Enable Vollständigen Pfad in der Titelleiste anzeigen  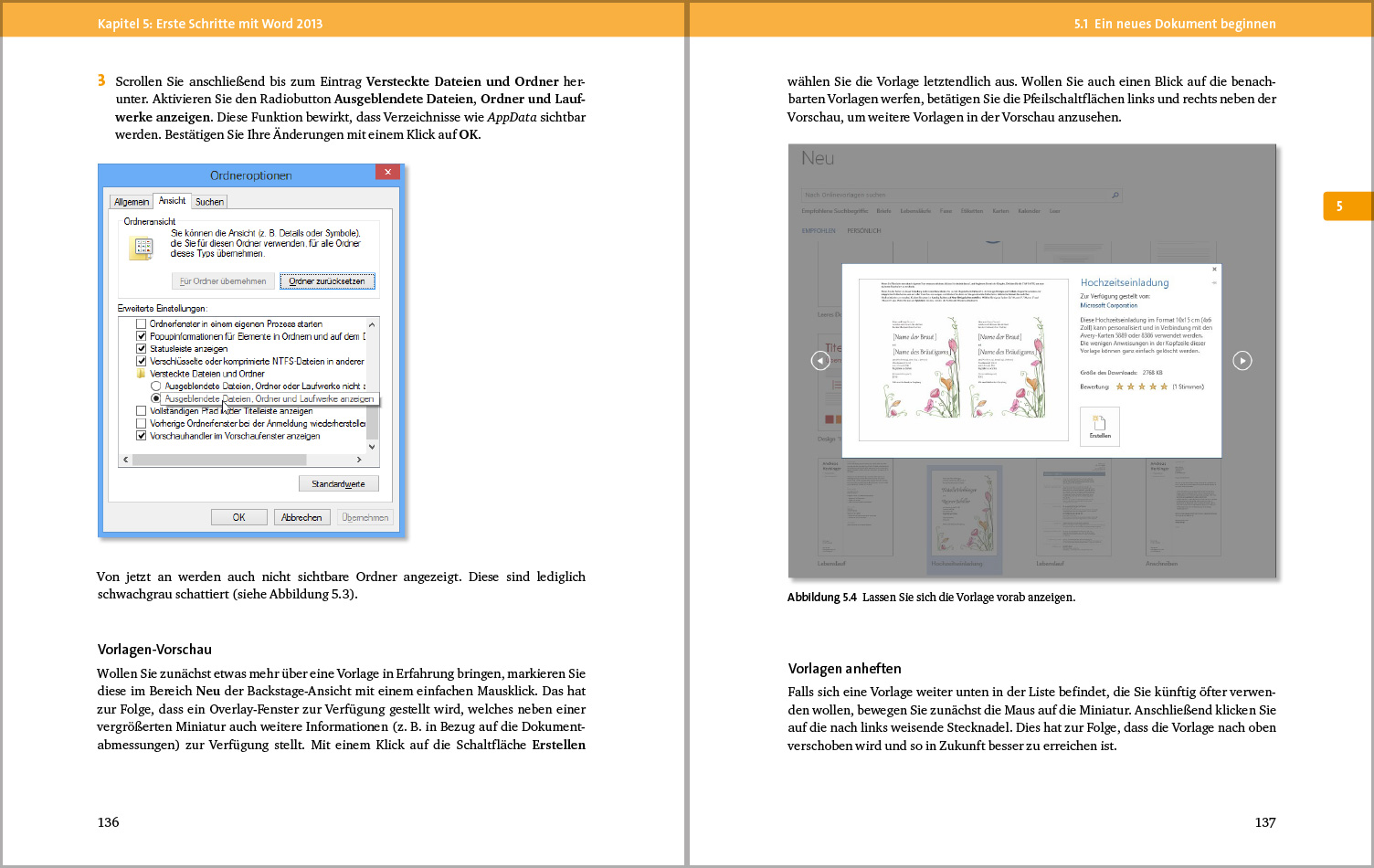pyautogui.click(x=142, y=411)
